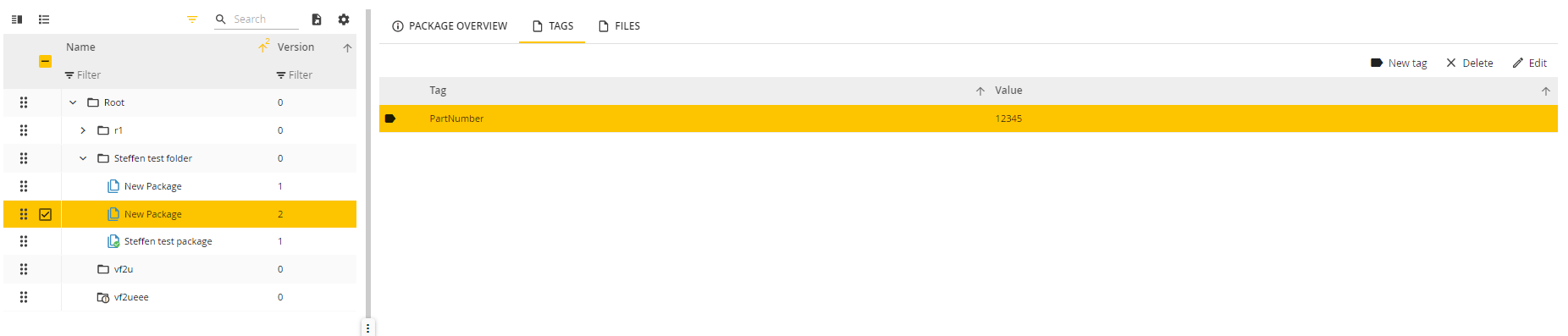Click the vertical dots splitter handle

(367, 328)
